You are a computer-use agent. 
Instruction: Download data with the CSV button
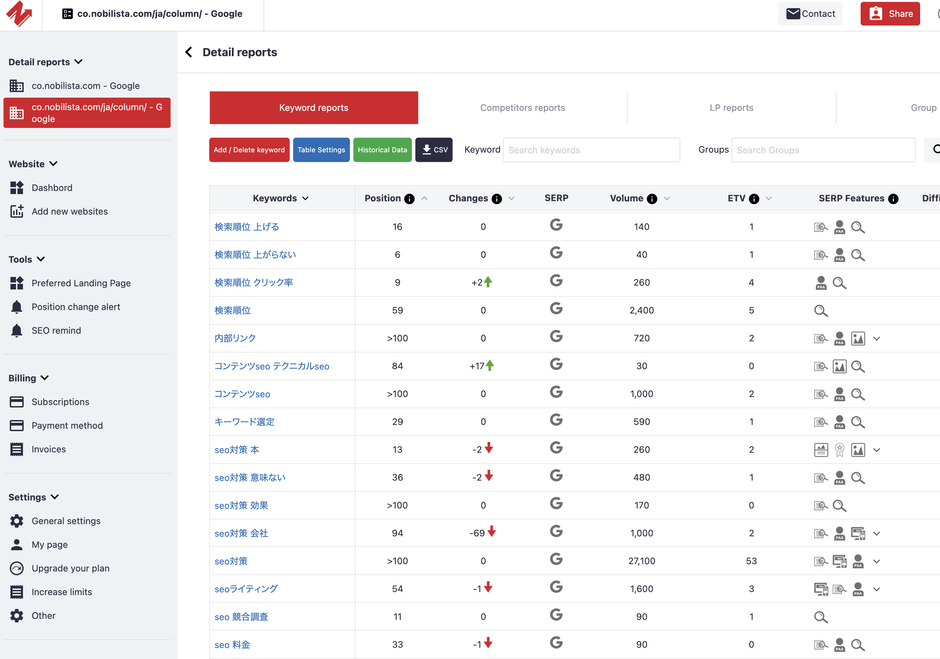coord(434,150)
